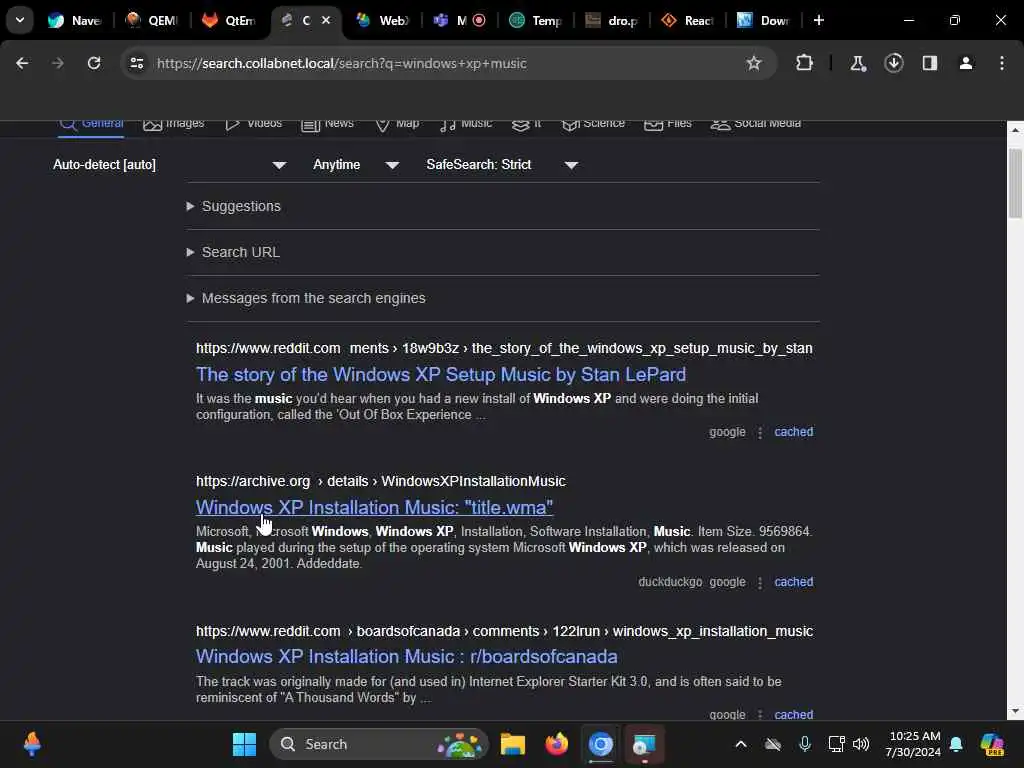Image resolution: width=1024 pixels, height=768 pixels.
Task: Bookmark this page with the star icon
Action: (754, 63)
